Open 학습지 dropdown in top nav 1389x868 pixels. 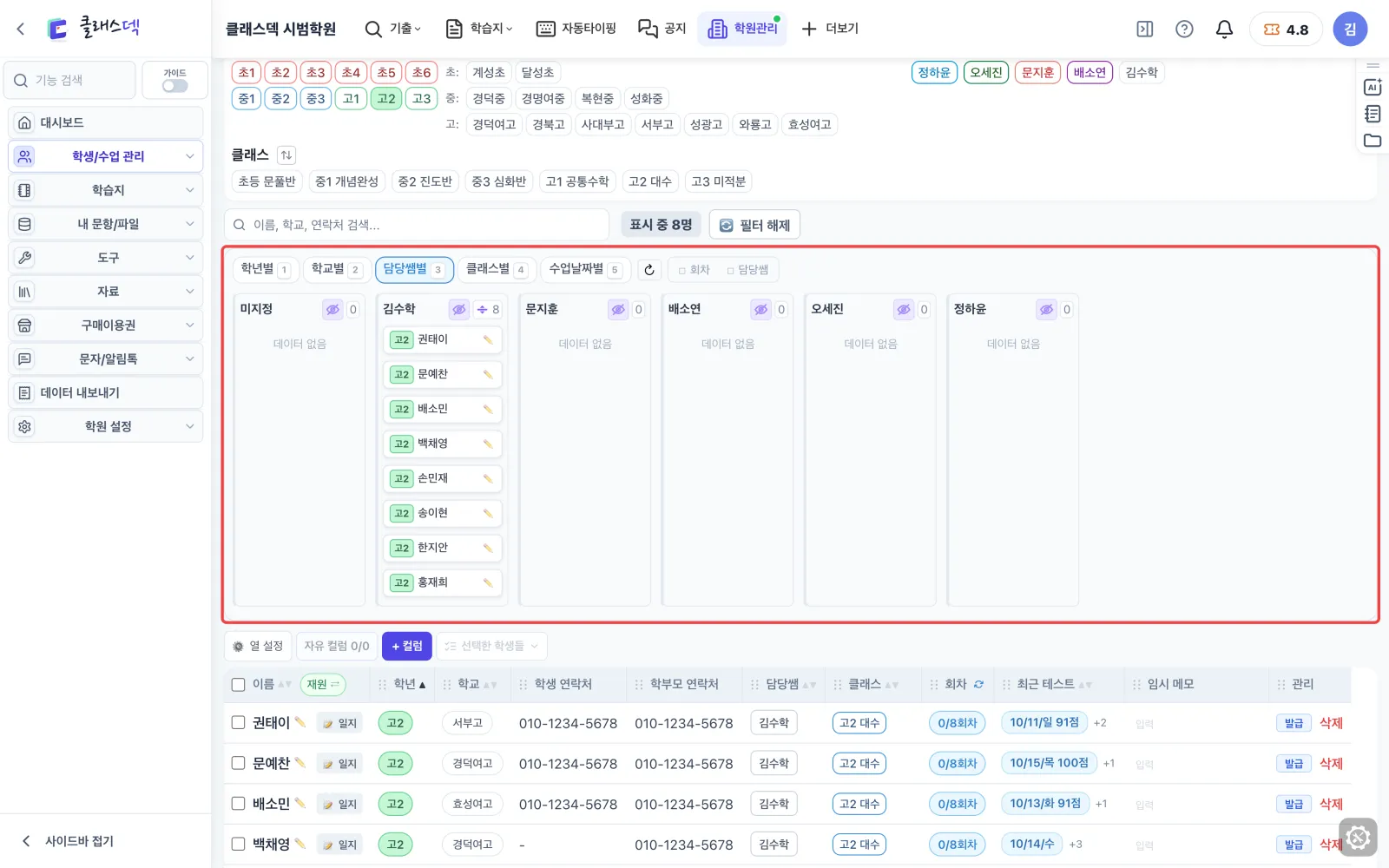(x=479, y=29)
